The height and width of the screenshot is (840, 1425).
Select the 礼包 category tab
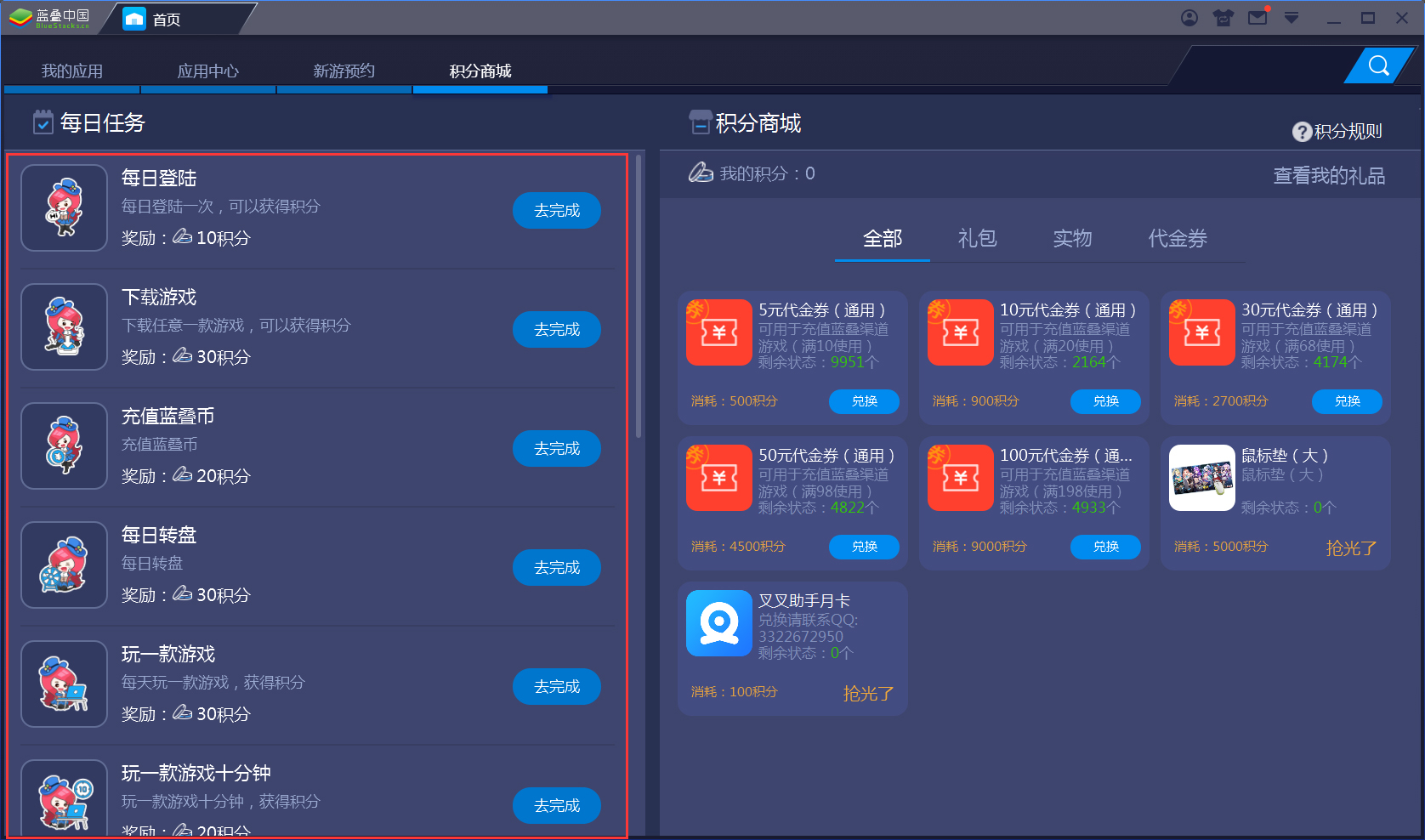pyautogui.click(x=977, y=239)
